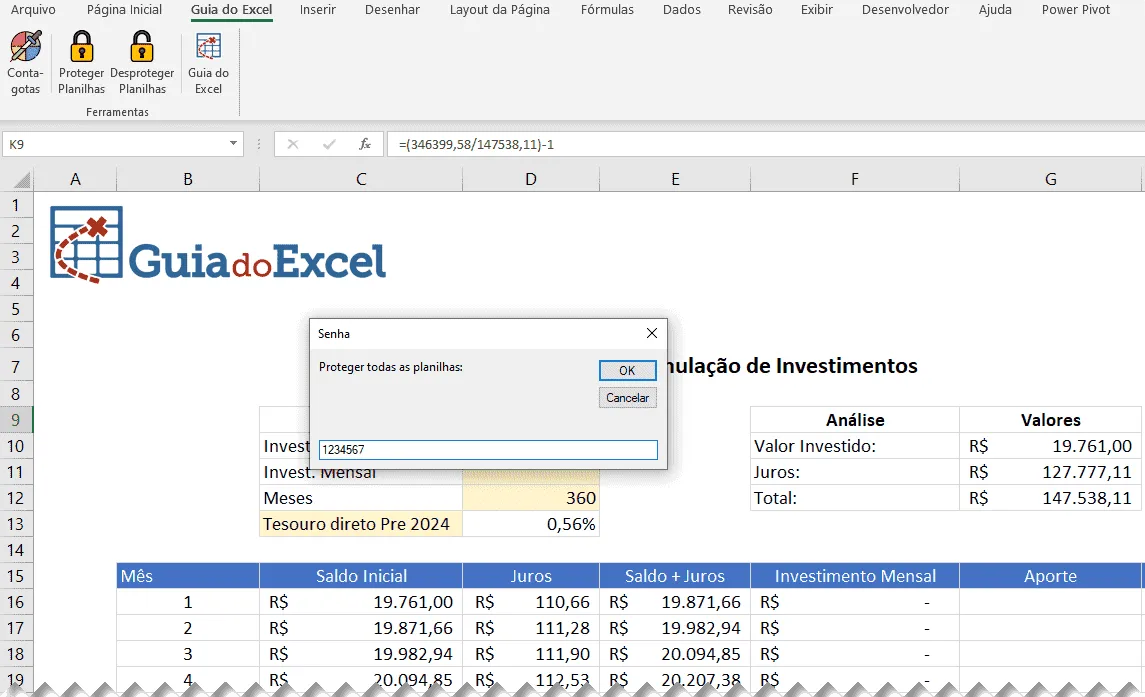Click the Saldo Inicial table header
The image size is (1145, 697).
(x=361, y=576)
